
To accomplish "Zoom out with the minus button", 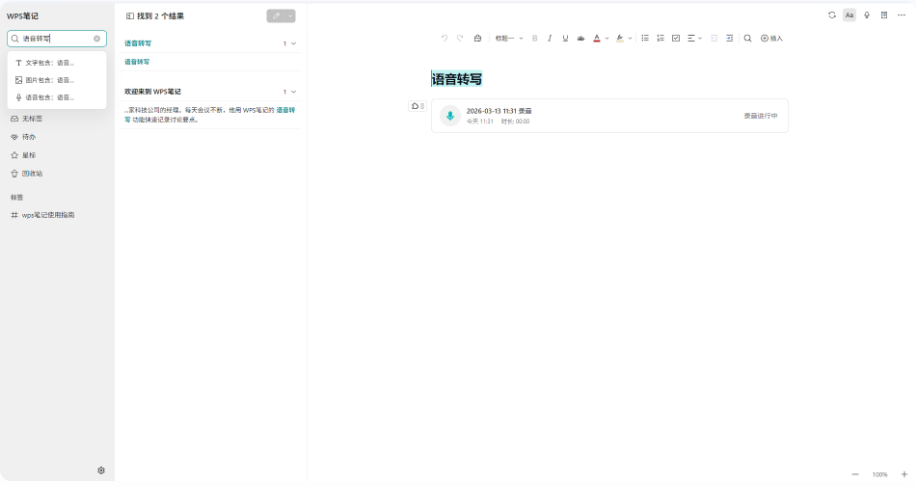I will click(x=855, y=474).
